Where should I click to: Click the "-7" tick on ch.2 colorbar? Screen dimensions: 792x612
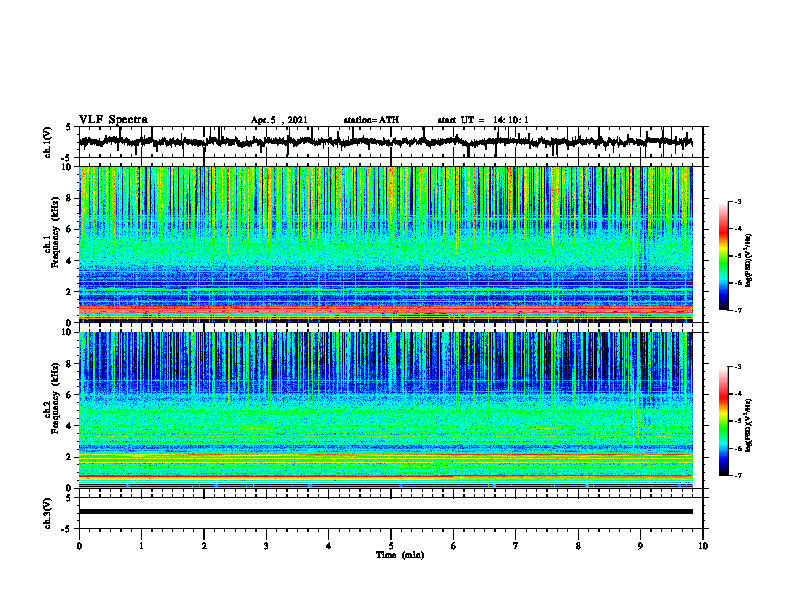737,476
